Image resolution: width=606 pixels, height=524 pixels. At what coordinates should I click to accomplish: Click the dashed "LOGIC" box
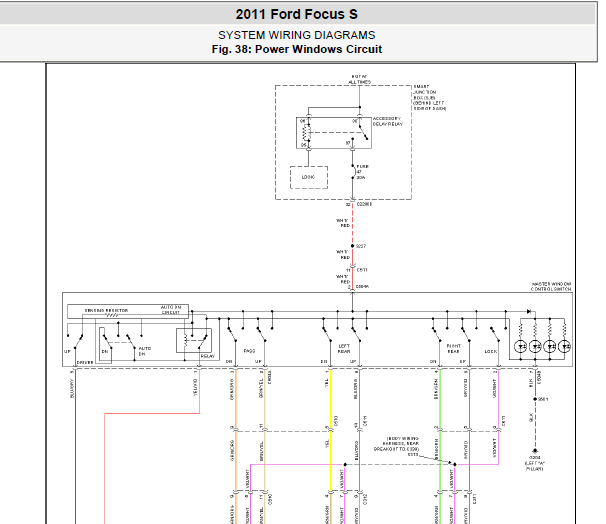tap(309, 177)
